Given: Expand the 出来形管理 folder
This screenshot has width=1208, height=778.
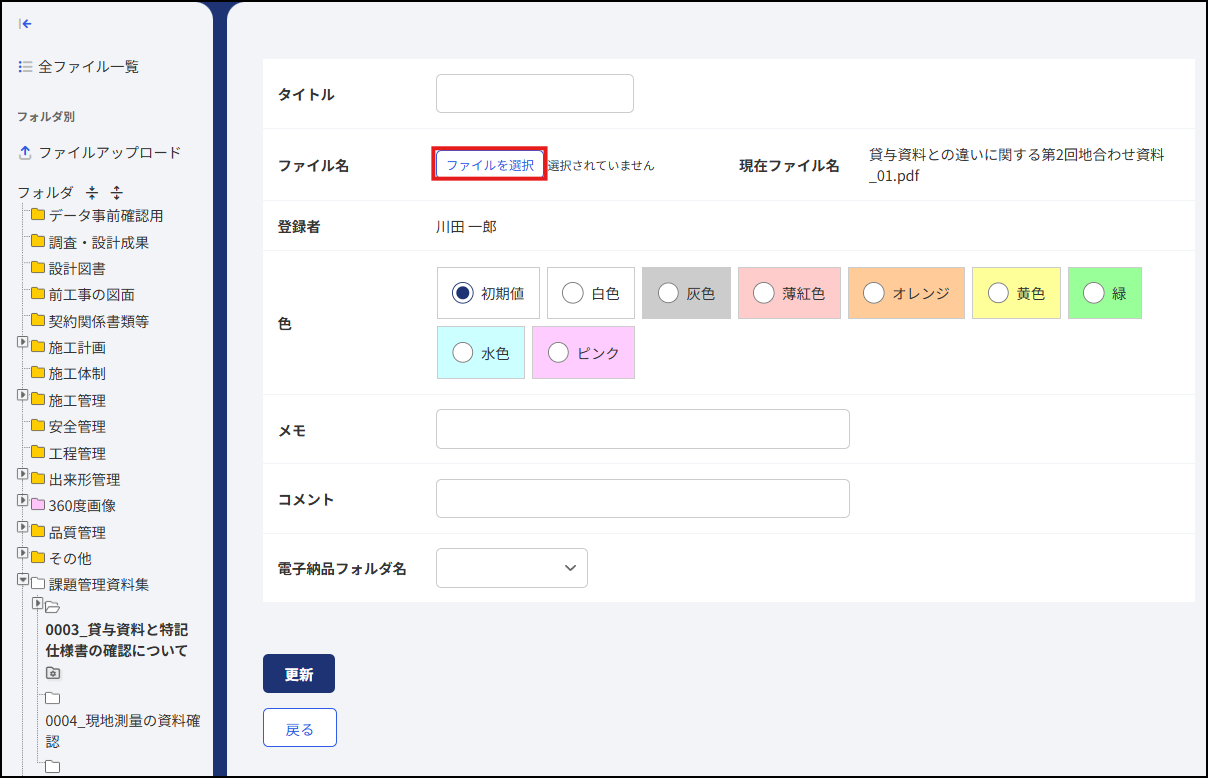Looking at the screenshot, I should click(23, 474).
